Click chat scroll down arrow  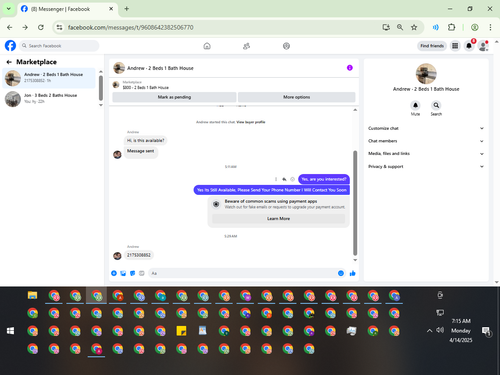[355, 260]
